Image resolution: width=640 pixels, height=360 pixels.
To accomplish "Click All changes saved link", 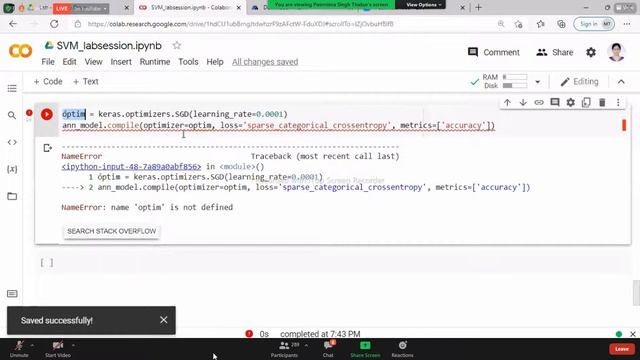I will (x=265, y=62).
